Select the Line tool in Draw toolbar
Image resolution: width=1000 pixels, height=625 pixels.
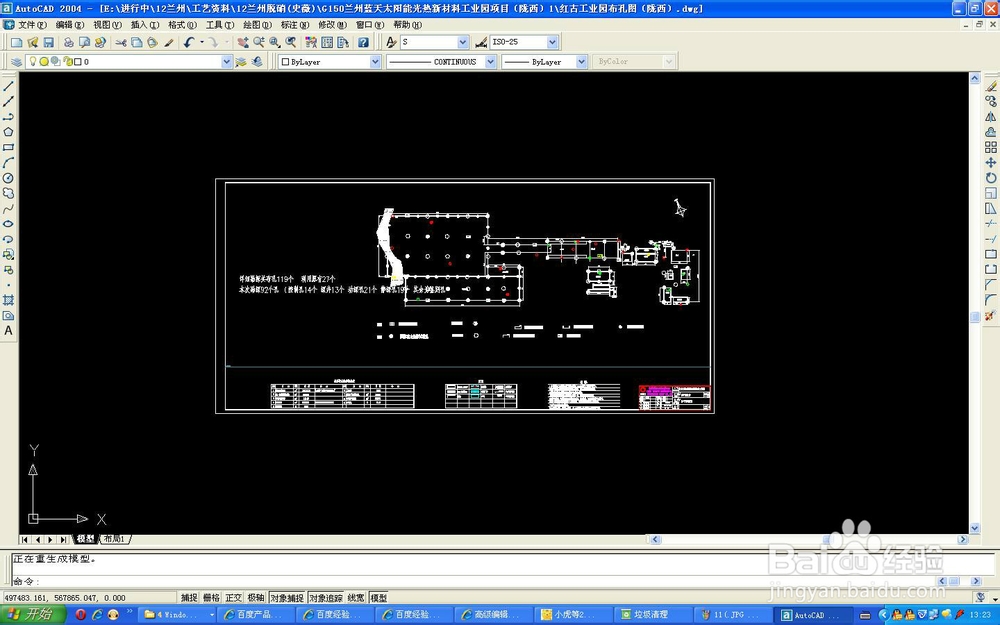point(8,86)
